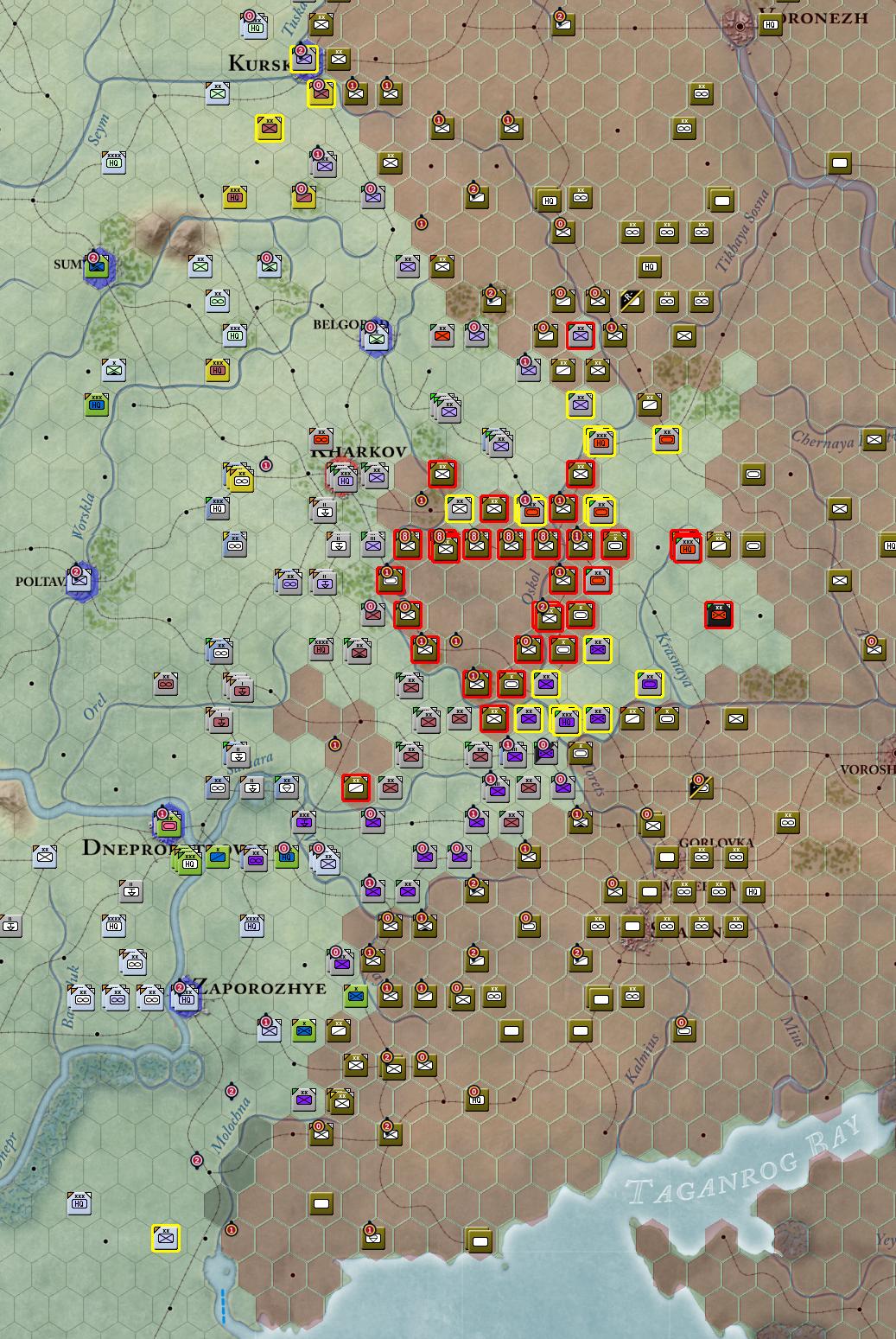Pick yellow-outlined orange armor counter beside orange HQ

coord(667,440)
